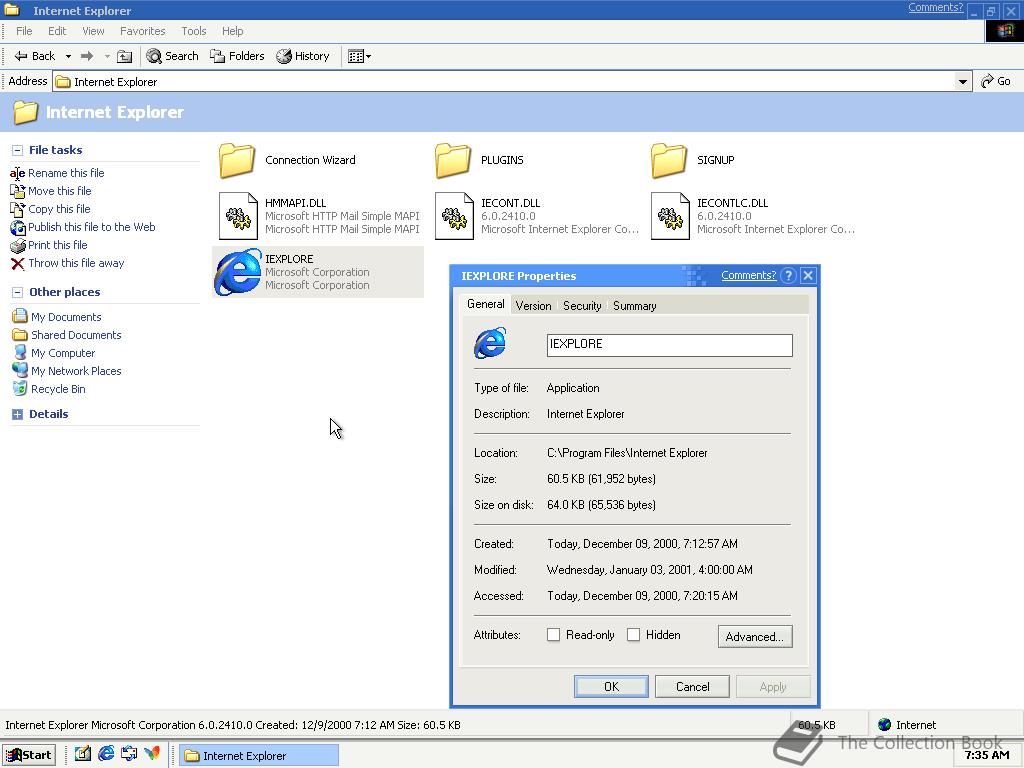This screenshot has height=768, width=1024.
Task: Click the IEXPLORE filename text field
Action: click(x=669, y=345)
